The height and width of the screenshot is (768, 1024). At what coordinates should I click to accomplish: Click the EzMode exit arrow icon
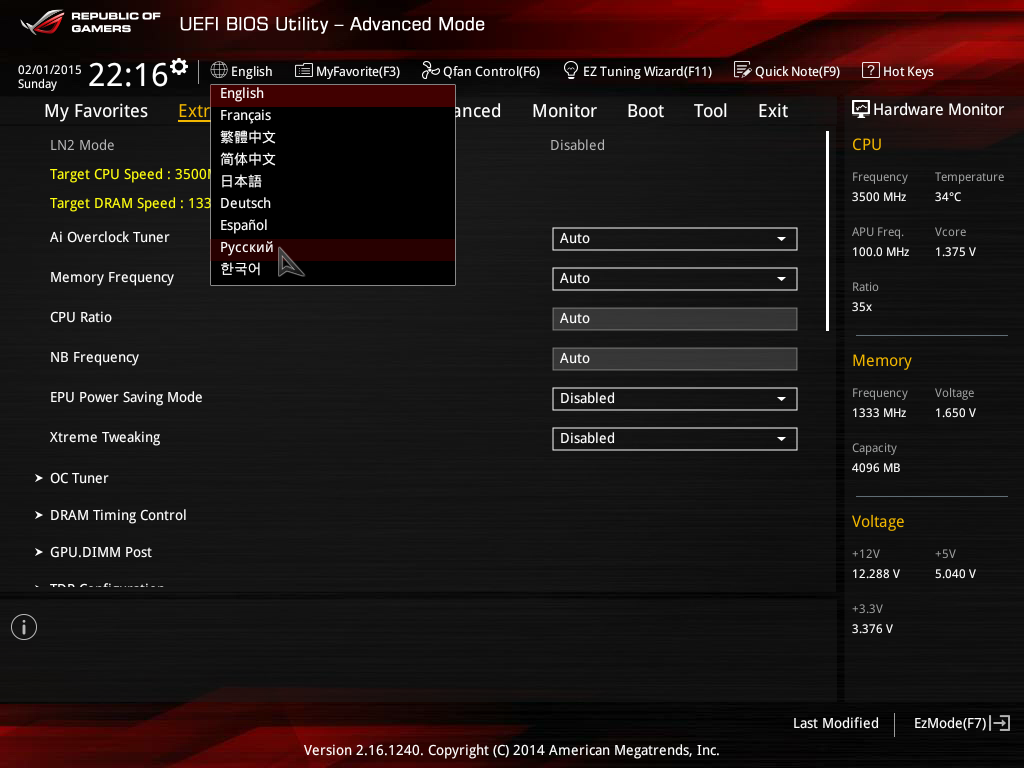[1000, 723]
